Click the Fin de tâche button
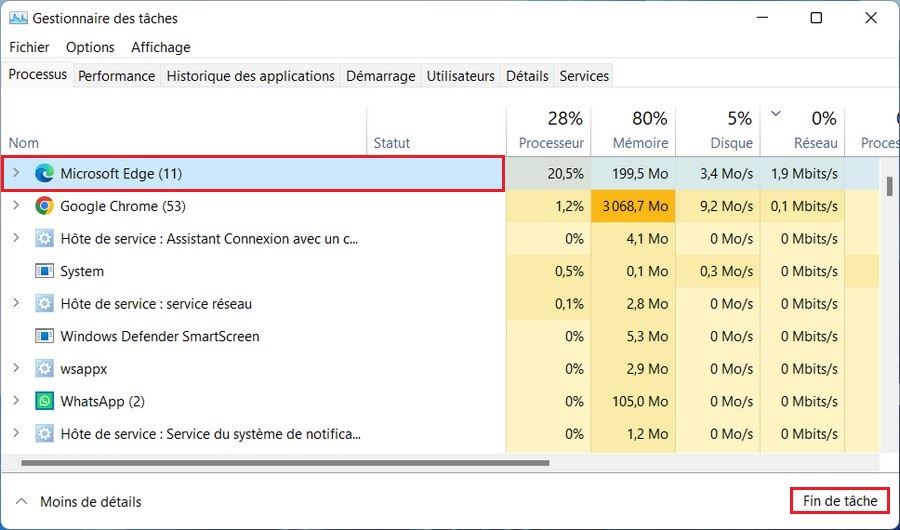The image size is (900, 530). click(840, 501)
